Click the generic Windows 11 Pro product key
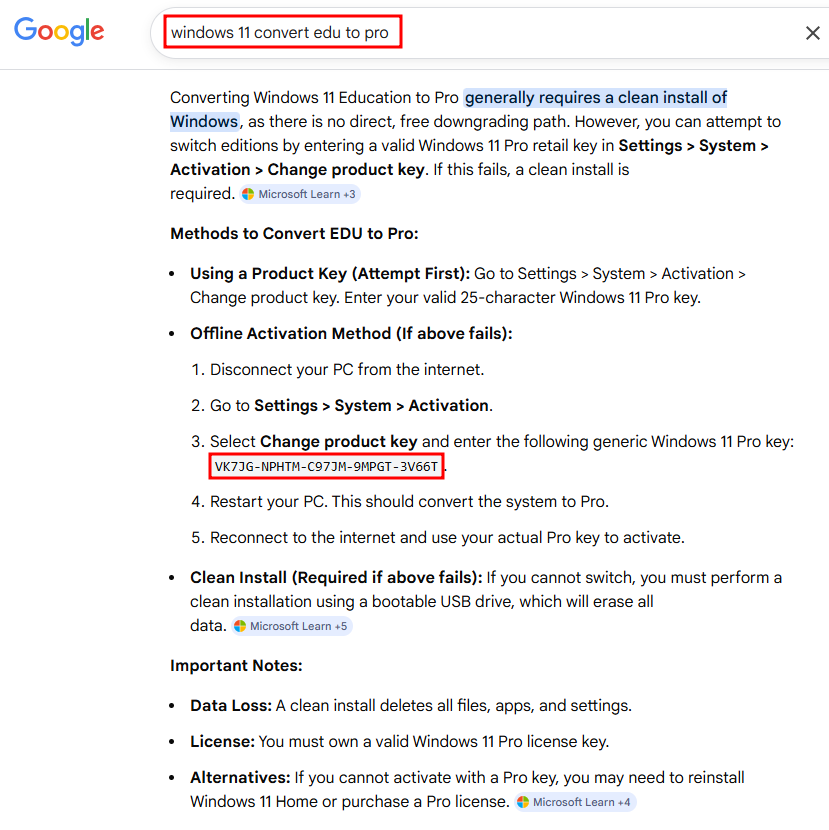Viewport: 829px width, 830px height. (326, 466)
